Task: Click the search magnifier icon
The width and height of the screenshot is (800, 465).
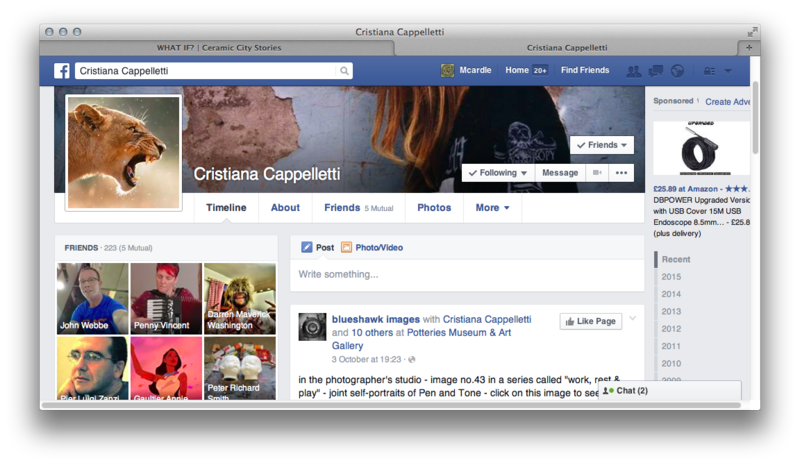Action: 344,71
